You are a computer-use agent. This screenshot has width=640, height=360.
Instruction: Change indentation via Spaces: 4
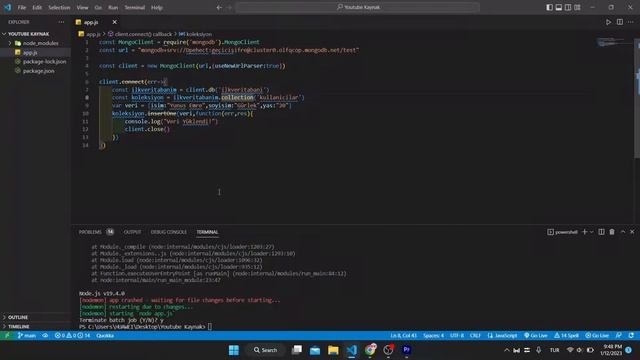tap(433, 336)
